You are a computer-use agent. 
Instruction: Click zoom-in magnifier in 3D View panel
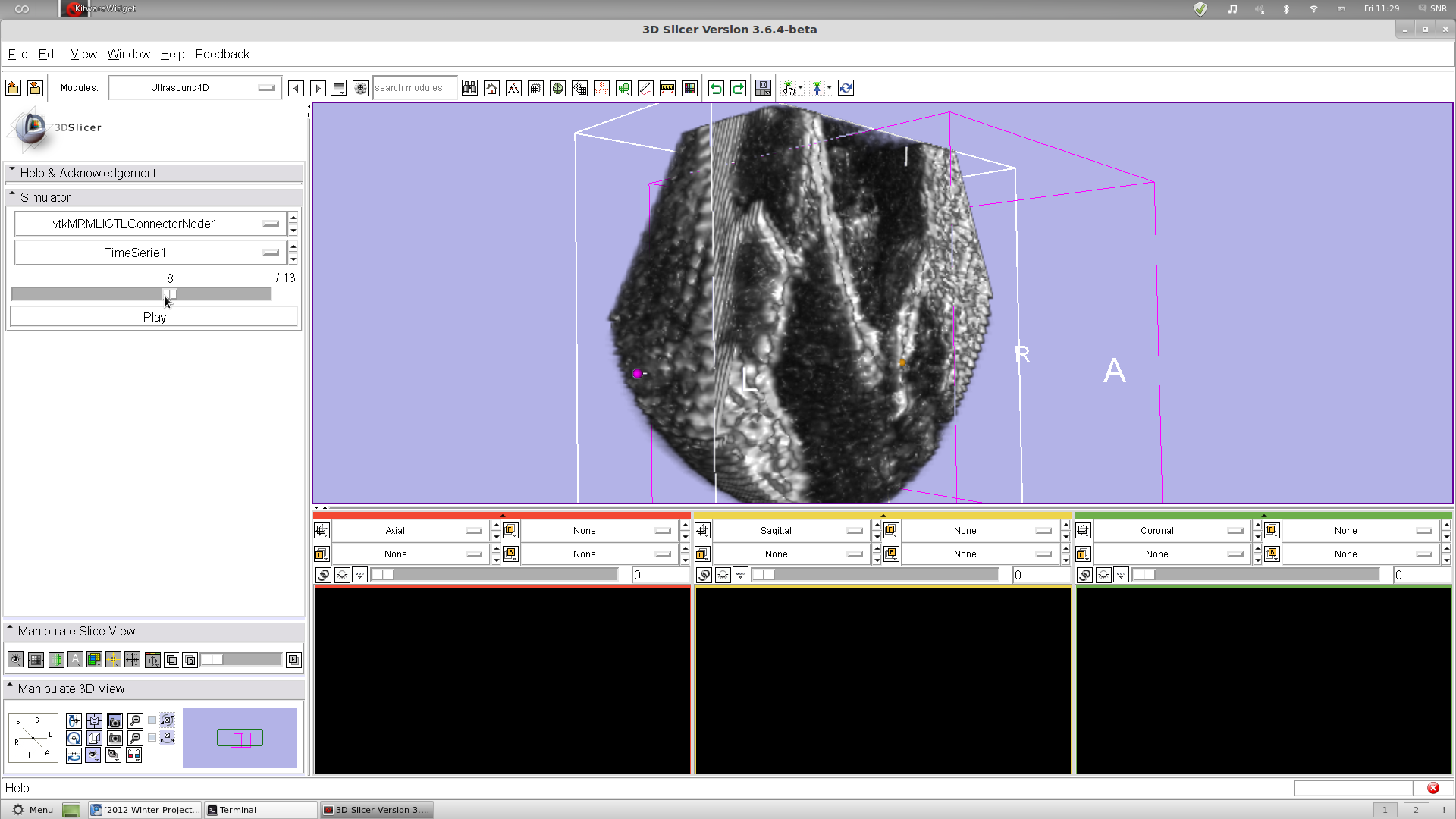tap(135, 720)
